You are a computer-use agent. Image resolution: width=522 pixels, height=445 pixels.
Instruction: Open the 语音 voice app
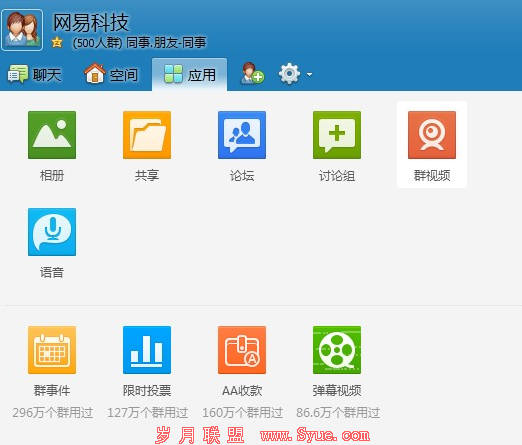click(x=52, y=232)
